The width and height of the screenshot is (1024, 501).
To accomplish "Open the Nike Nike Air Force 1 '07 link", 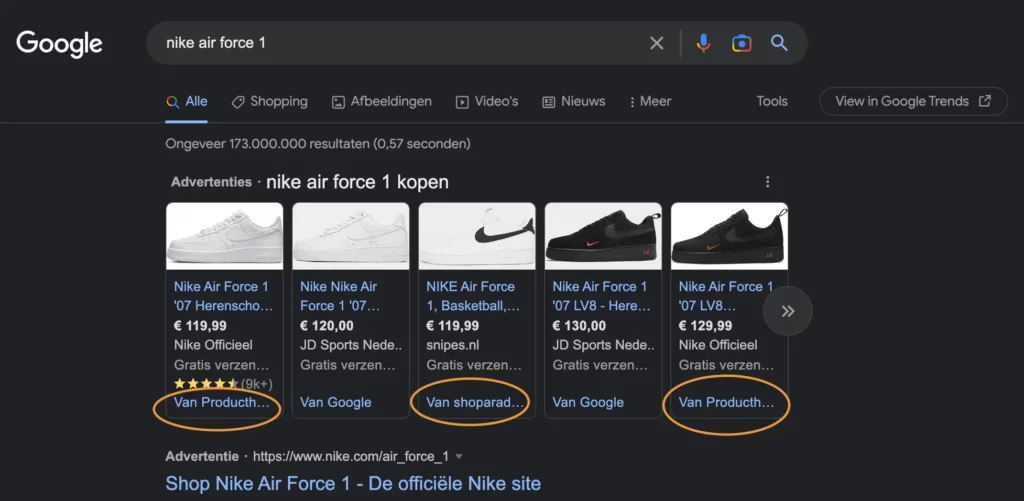I will (340, 296).
